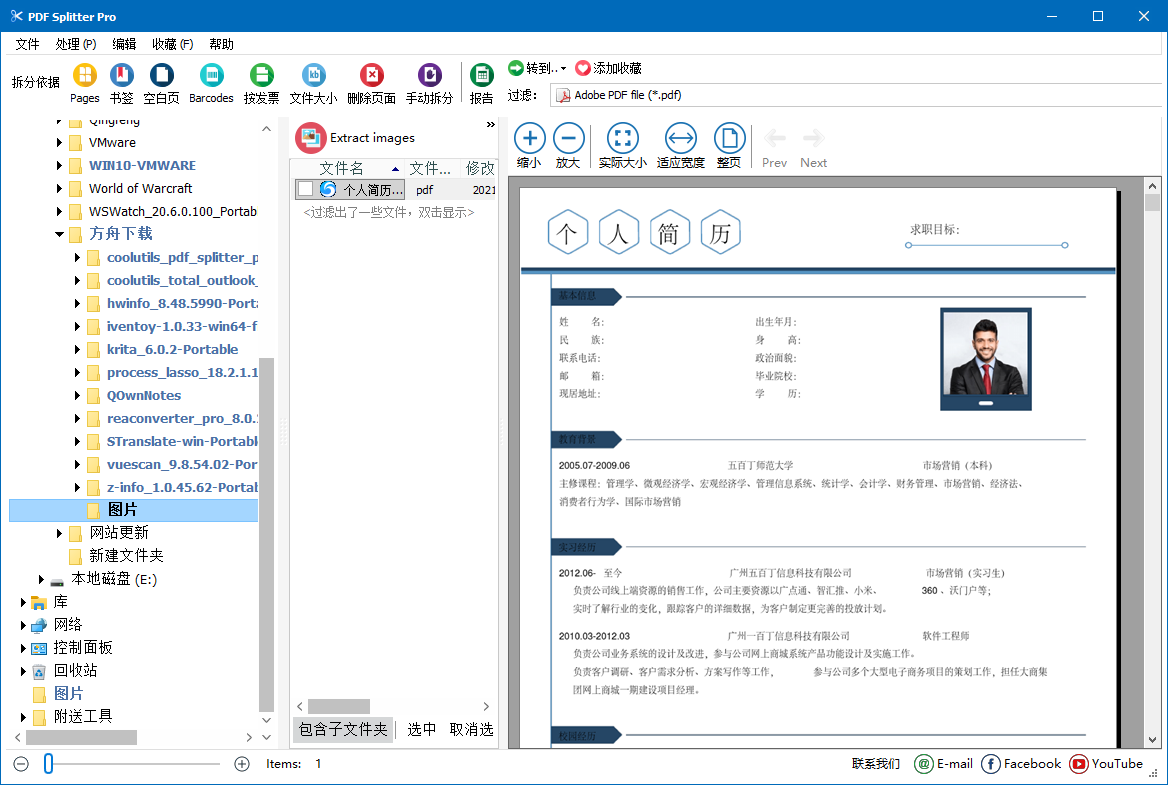Viewport: 1168px width, 785px height.
Task: Click preview scrollbar down arrow
Action: point(1152,740)
